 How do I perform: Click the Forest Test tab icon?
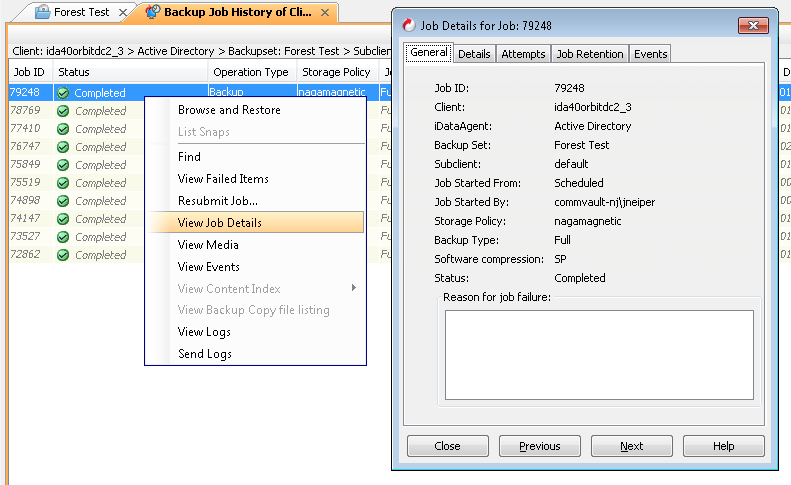coord(43,12)
